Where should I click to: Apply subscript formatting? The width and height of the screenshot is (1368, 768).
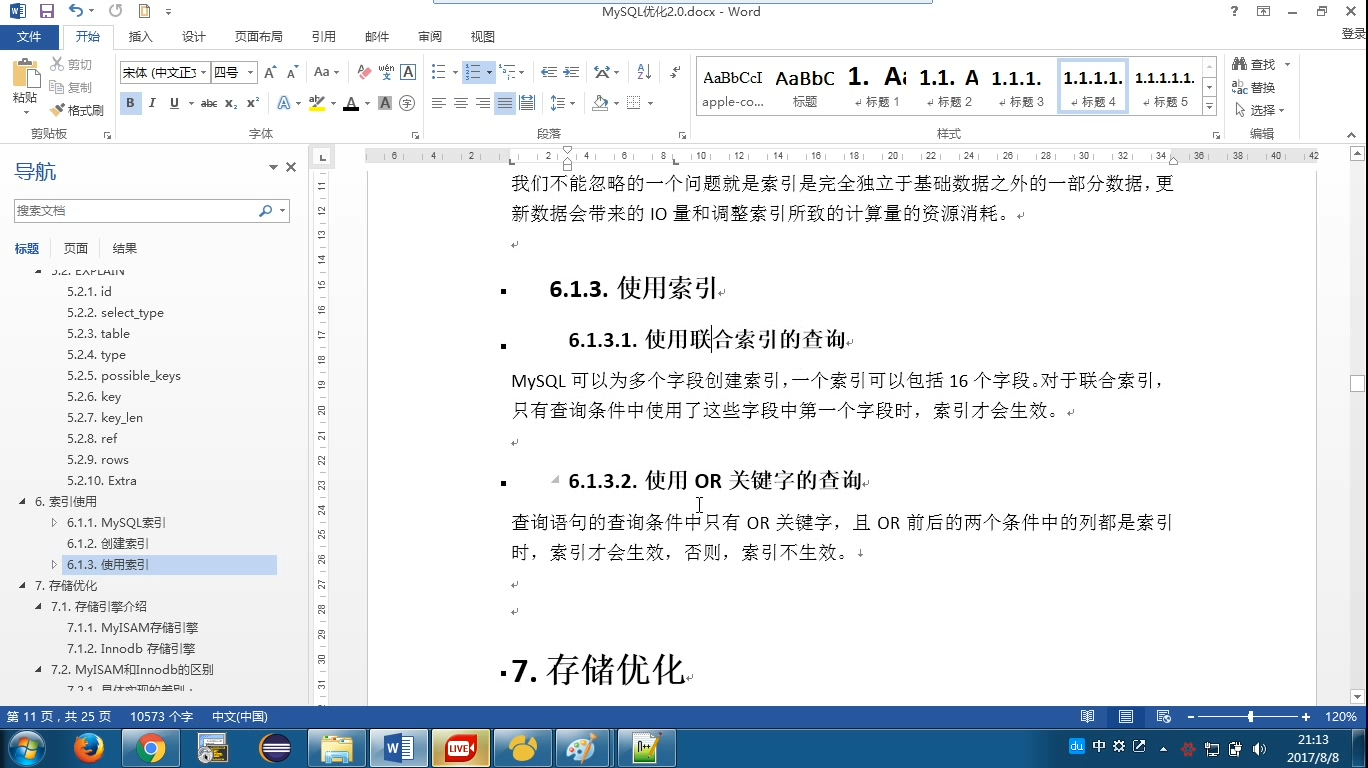click(231, 103)
